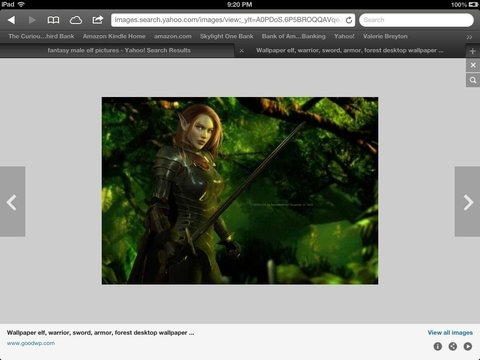The height and width of the screenshot is (360, 480).
Task: Tap the magnifier search icon
Action: 473,80
